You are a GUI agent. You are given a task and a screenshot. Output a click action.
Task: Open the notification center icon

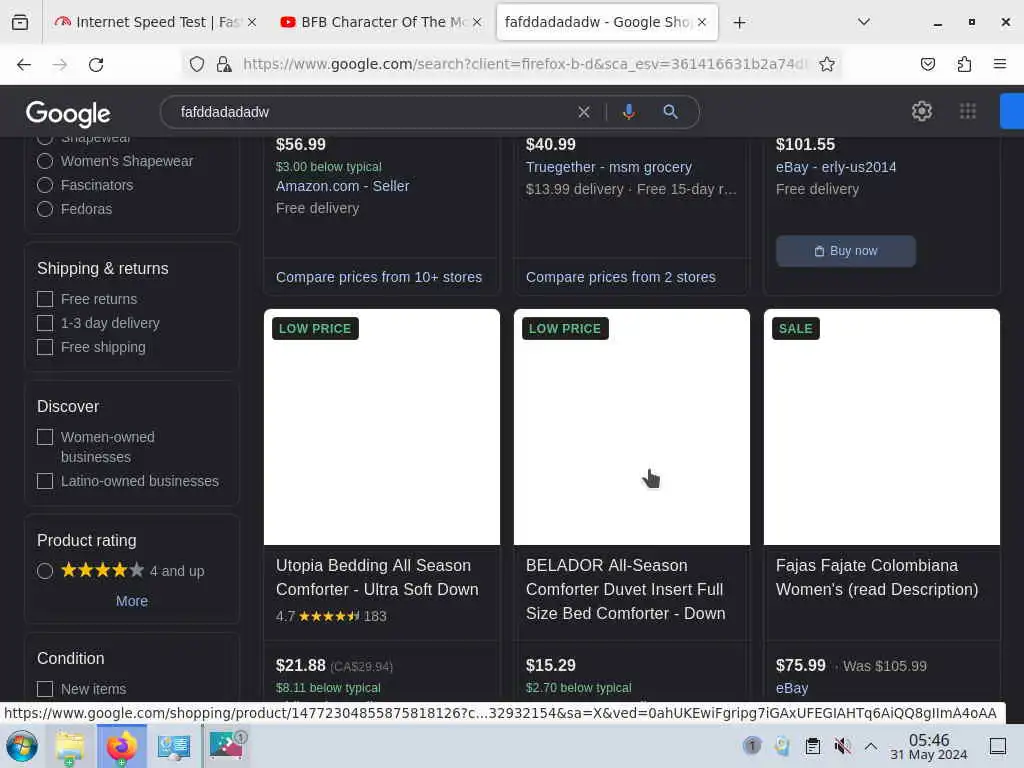tap(998, 746)
